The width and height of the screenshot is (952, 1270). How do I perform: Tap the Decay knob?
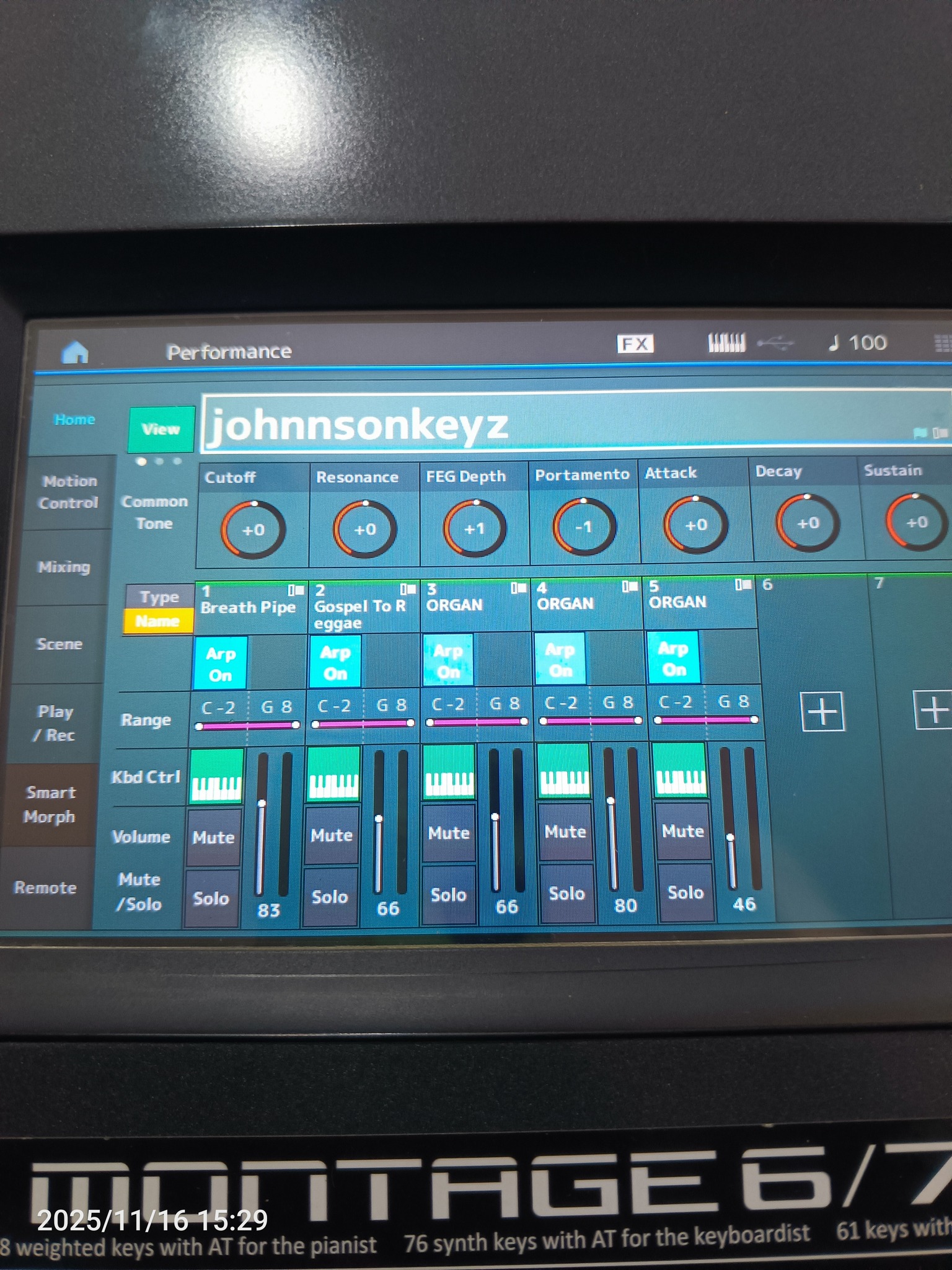click(808, 523)
